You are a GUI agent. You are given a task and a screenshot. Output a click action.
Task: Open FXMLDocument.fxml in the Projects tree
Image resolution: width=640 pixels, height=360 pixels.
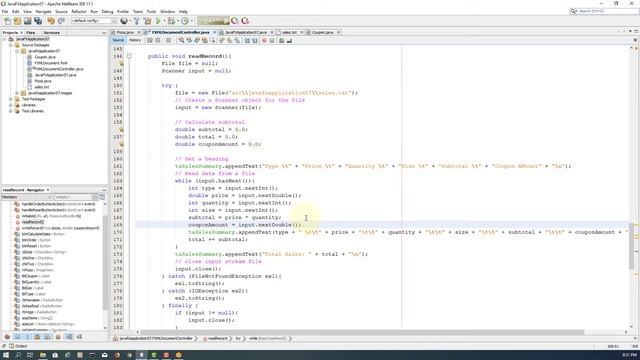tap(51, 63)
